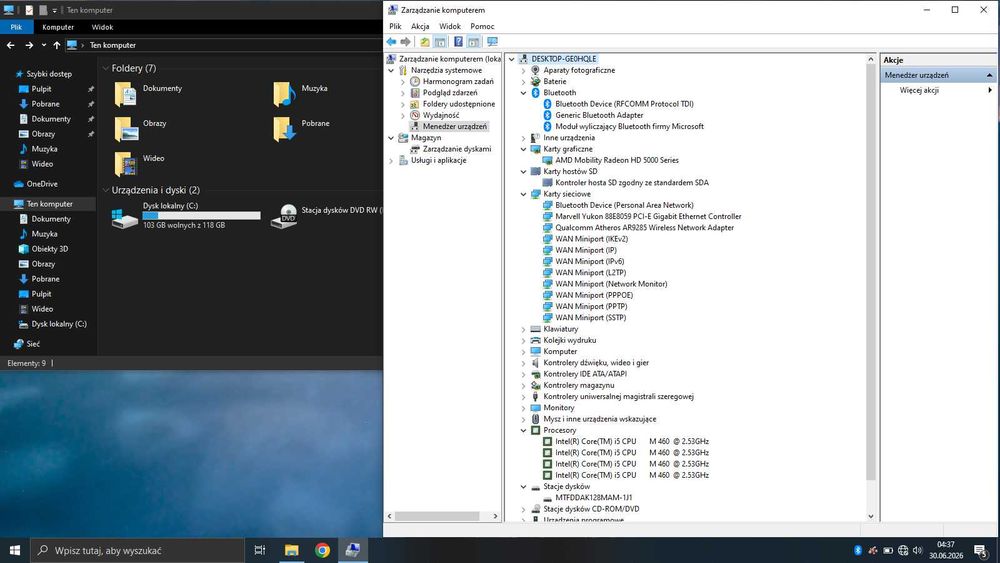Select the Bluetooth category icon in device tree

coord(535,93)
